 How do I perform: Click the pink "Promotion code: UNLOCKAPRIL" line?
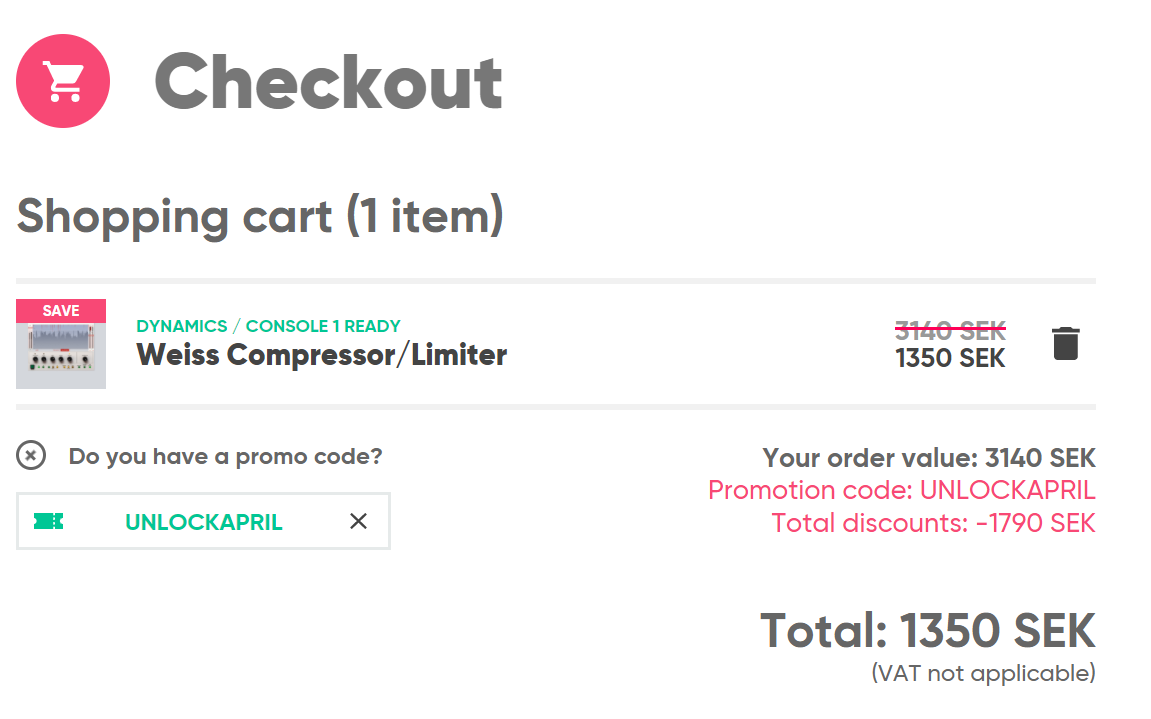tap(901, 491)
